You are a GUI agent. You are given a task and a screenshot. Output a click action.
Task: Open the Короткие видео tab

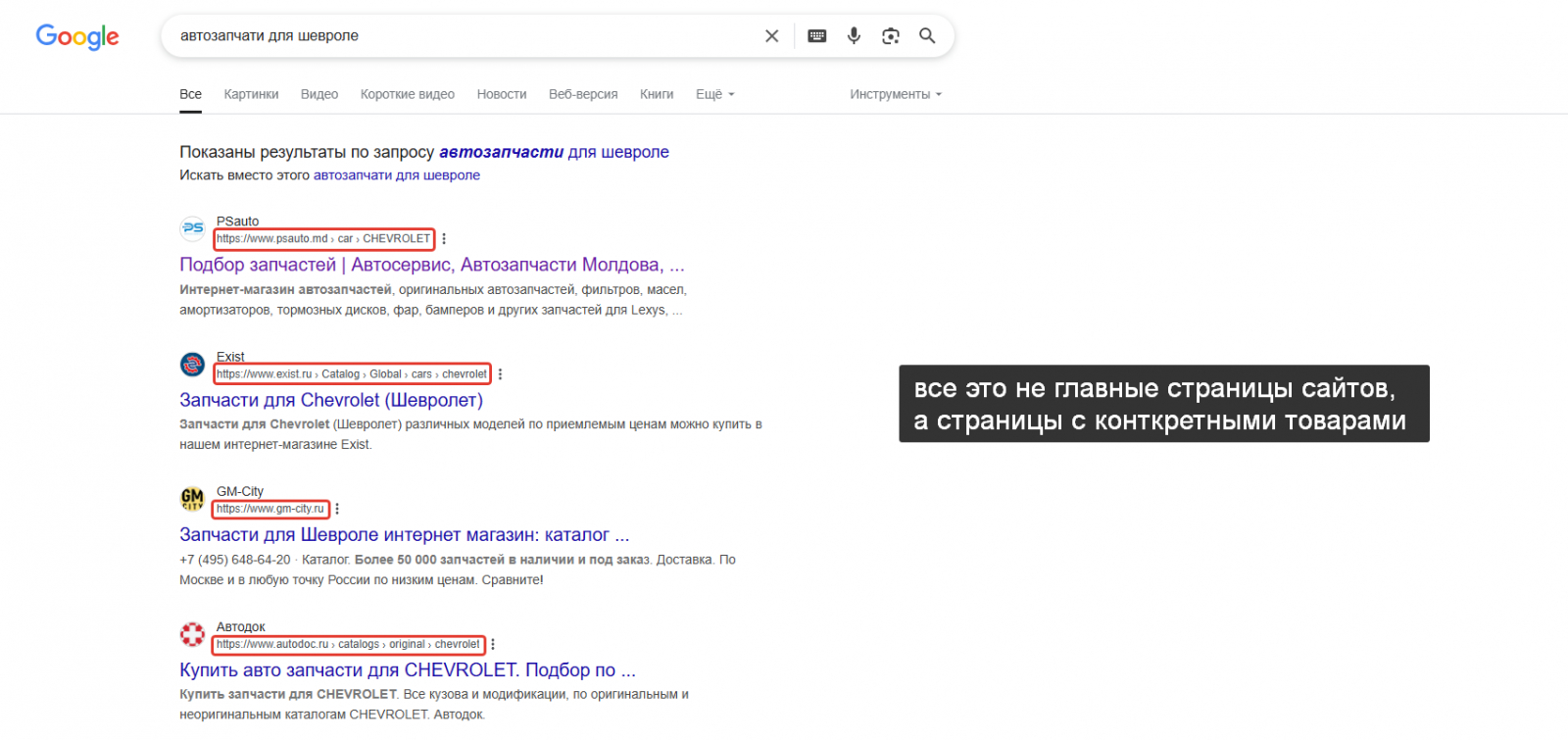click(x=408, y=94)
